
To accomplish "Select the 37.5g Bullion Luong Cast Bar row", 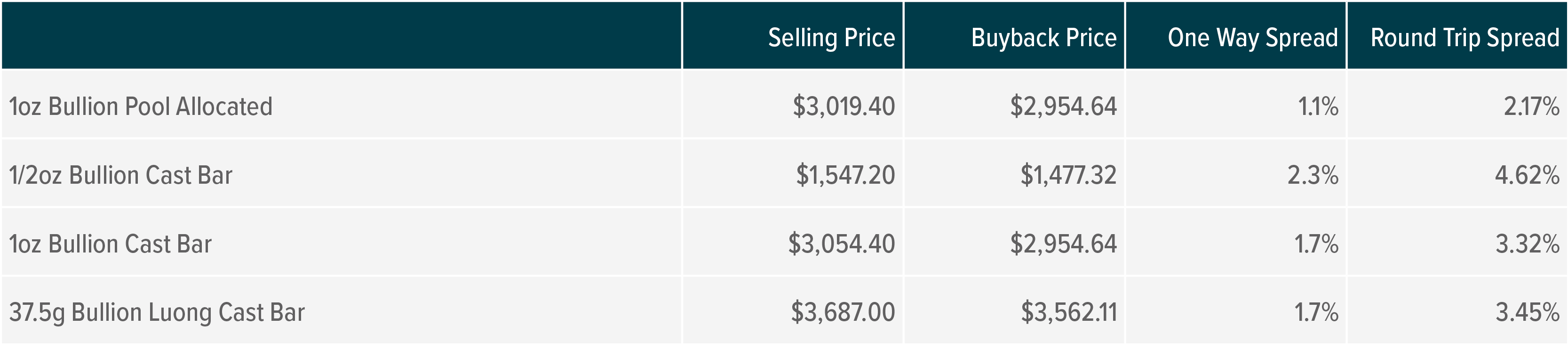I will point(157,313).
